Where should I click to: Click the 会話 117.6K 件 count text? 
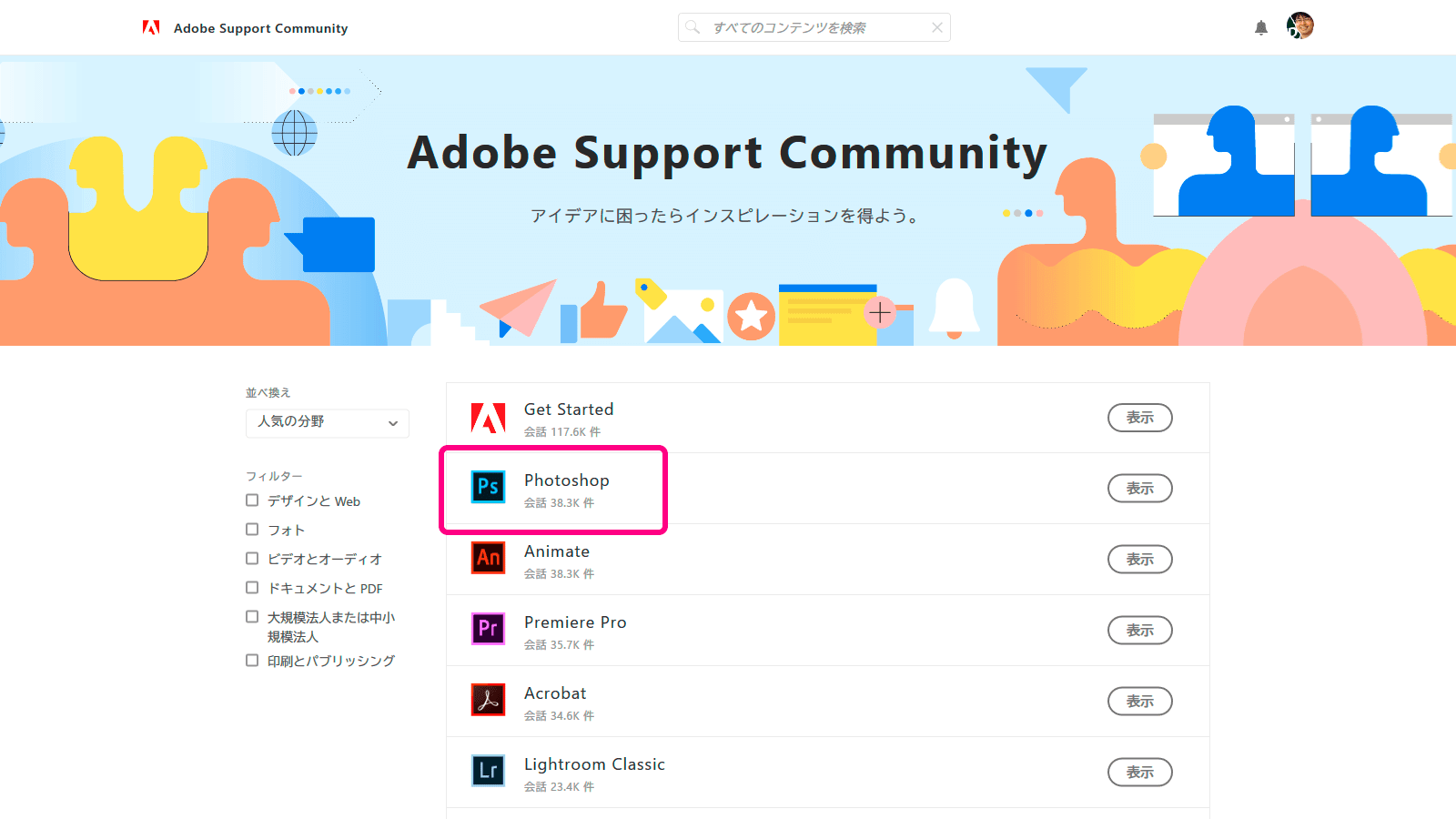(x=562, y=432)
